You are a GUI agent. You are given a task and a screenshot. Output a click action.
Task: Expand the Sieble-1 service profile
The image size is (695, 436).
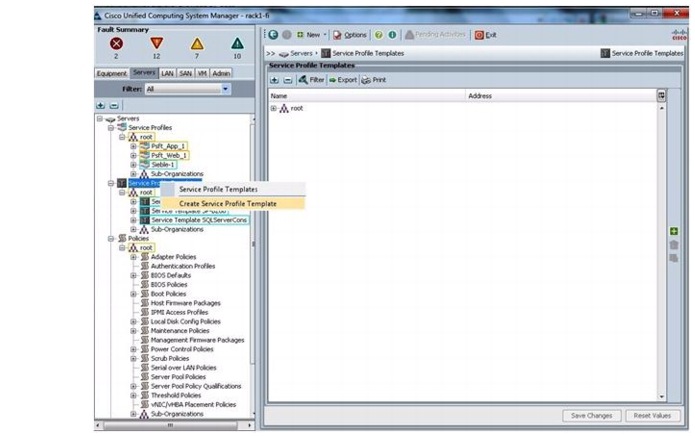pos(133,165)
